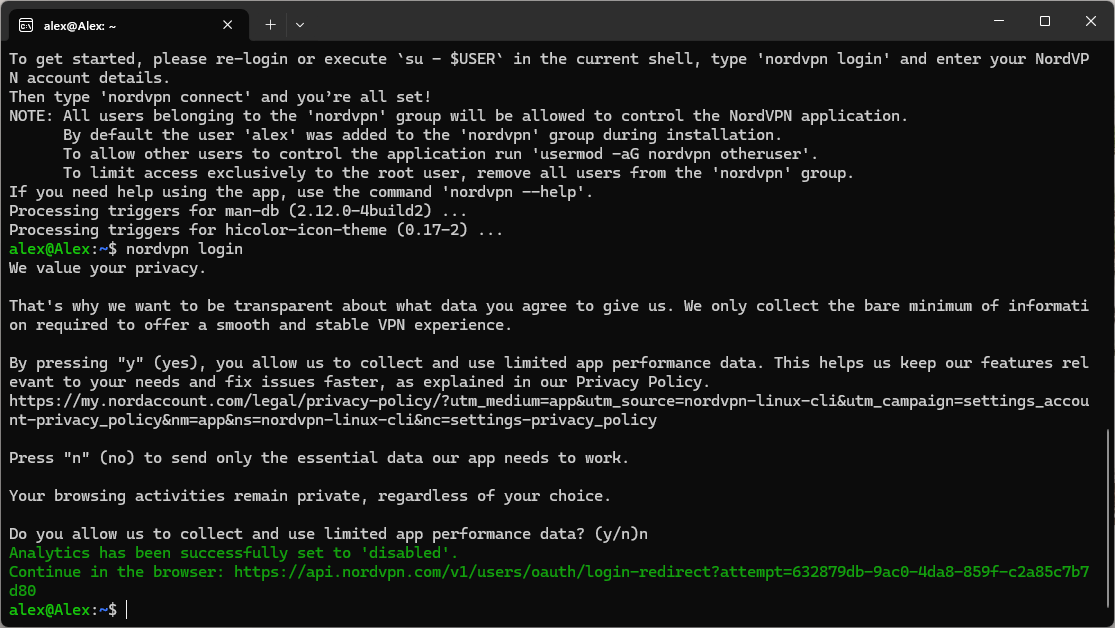The width and height of the screenshot is (1115, 628).
Task: Expand the new tab profile dropdown chevron
Action: coord(300,23)
